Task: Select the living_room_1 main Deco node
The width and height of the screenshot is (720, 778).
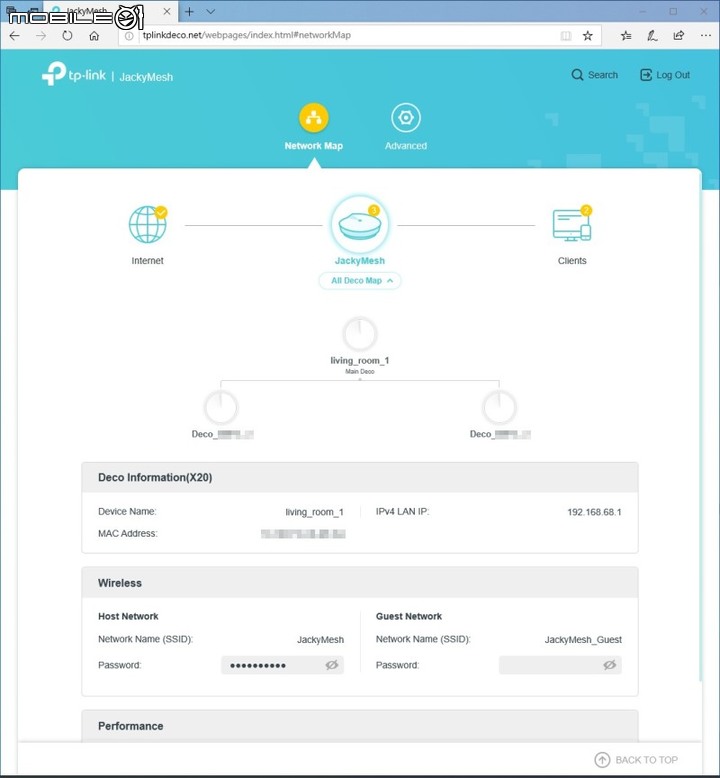Action: tap(360, 334)
